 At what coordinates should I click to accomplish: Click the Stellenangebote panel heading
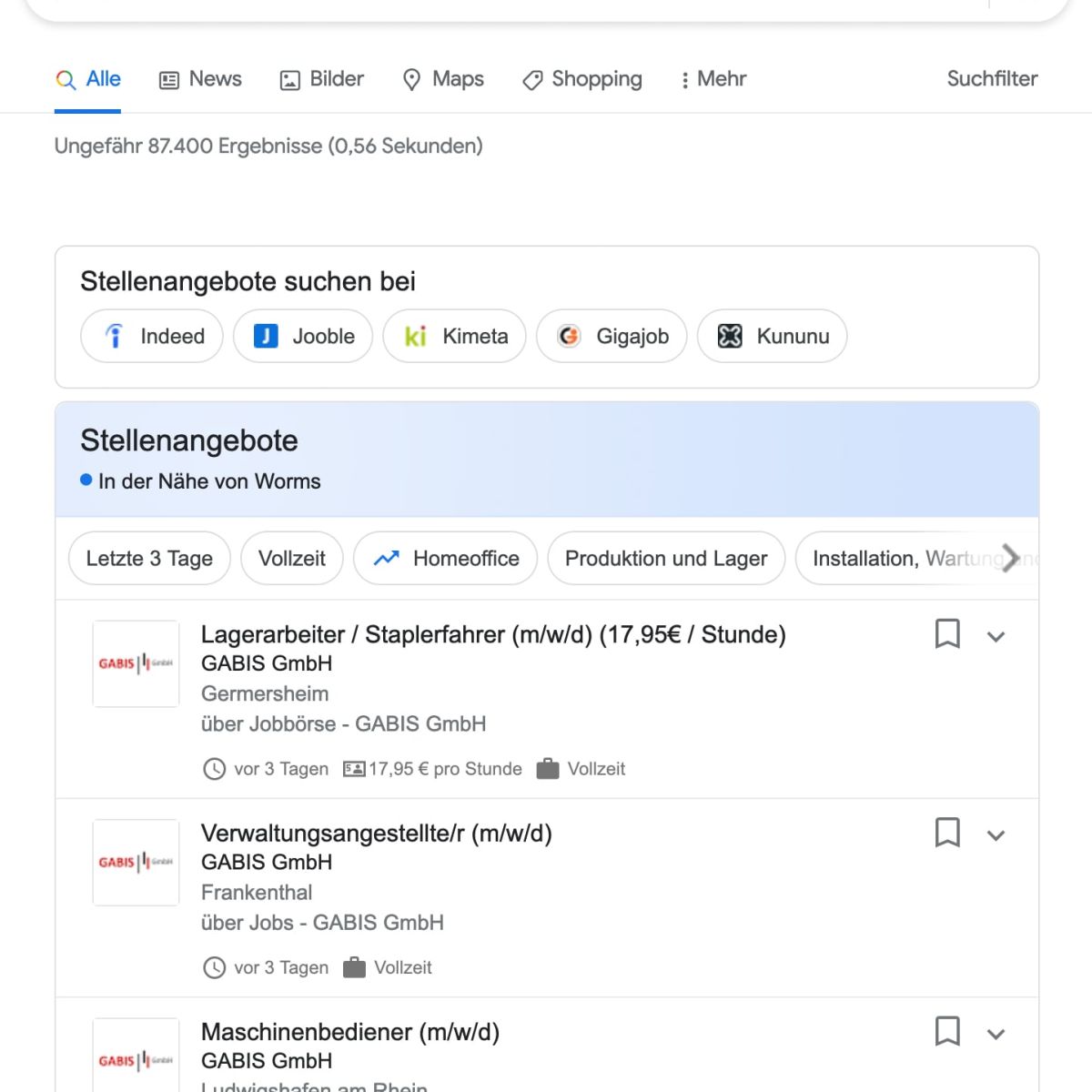(189, 440)
